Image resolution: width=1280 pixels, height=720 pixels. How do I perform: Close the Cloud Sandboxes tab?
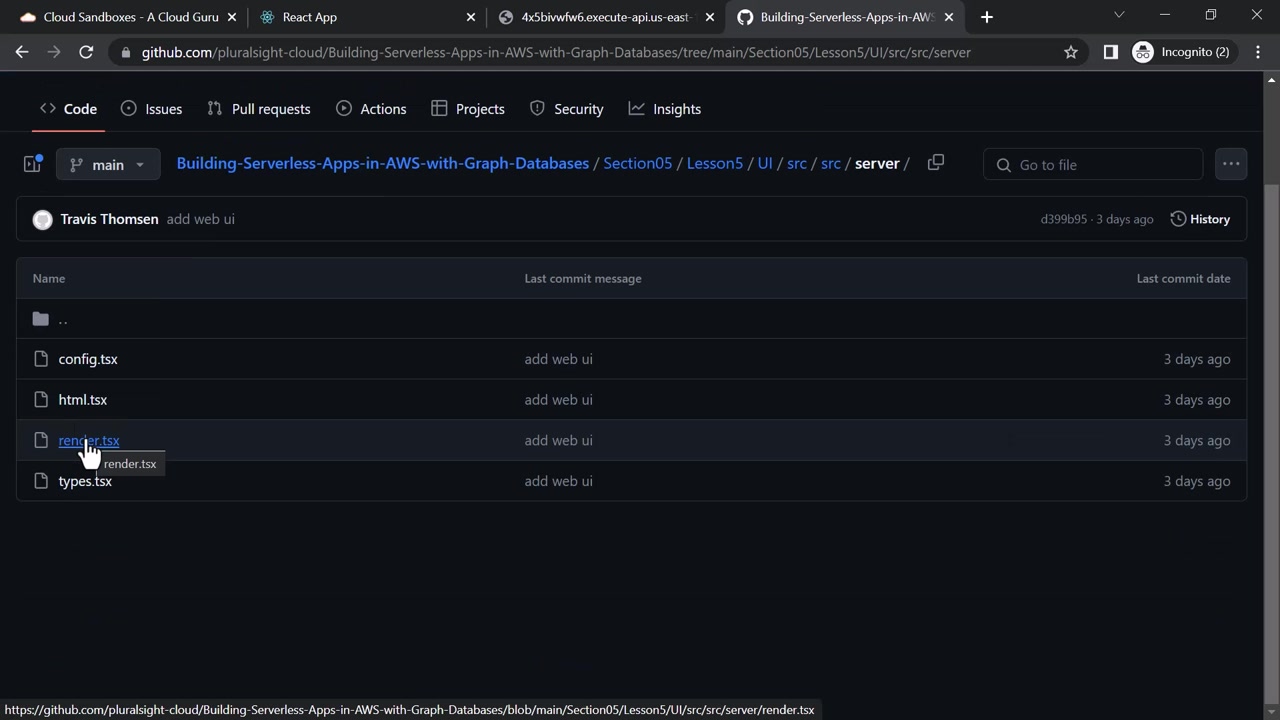[x=233, y=17]
